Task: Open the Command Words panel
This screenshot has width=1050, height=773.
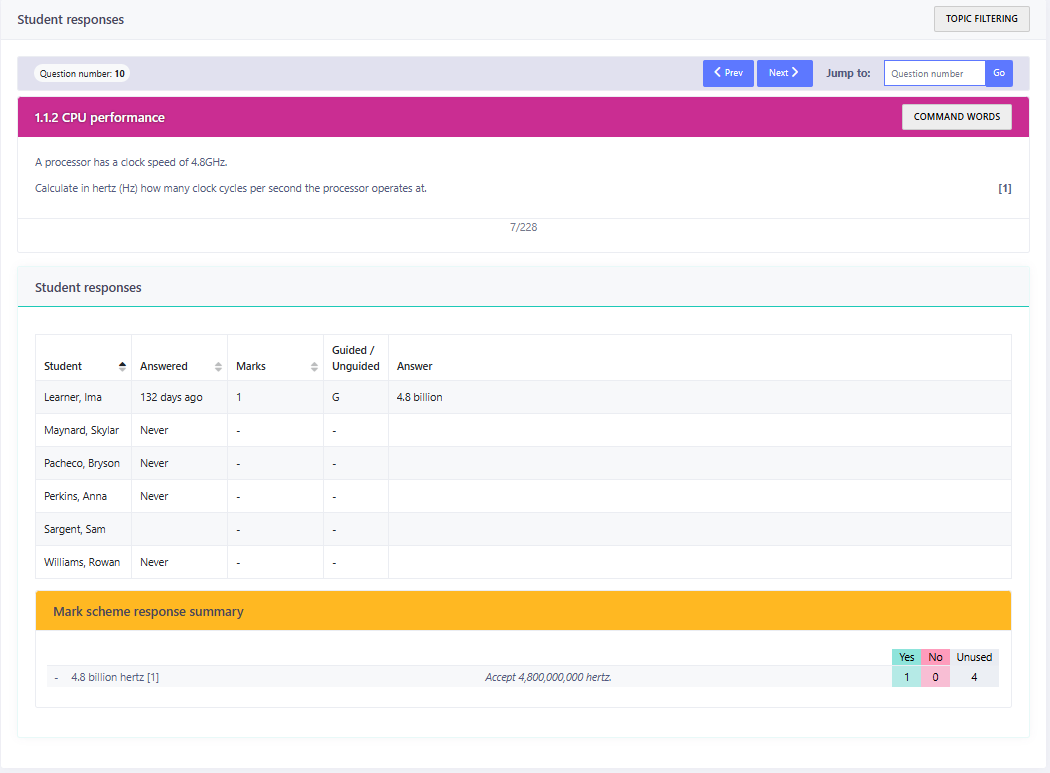Action: [x=956, y=117]
